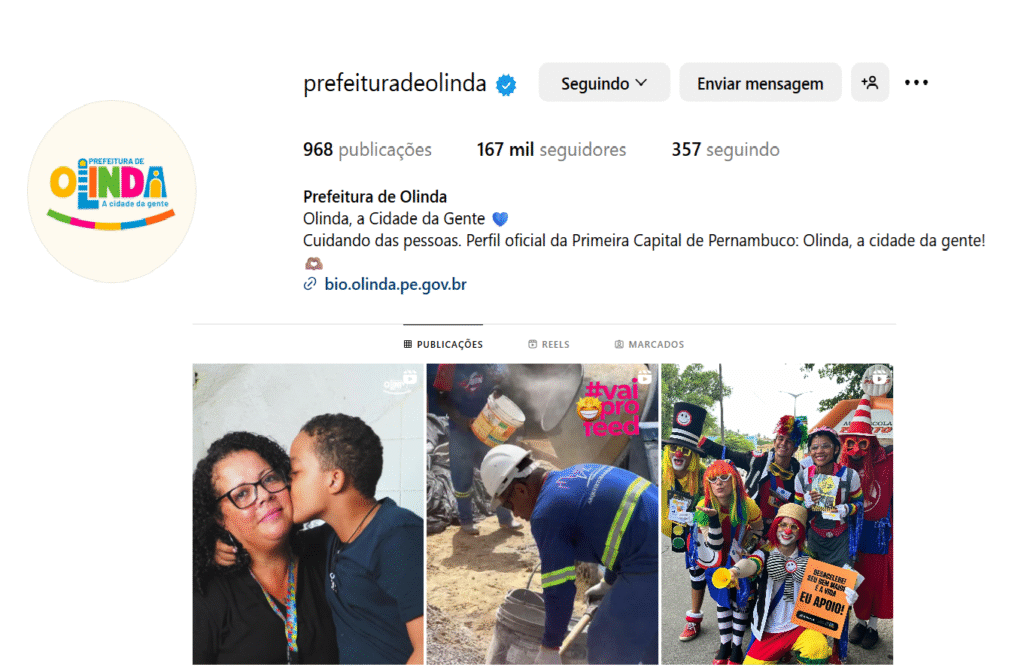Expand the Seguindo dropdown button
The width and height of the screenshot is (1024, 670).
click(604, 83)
